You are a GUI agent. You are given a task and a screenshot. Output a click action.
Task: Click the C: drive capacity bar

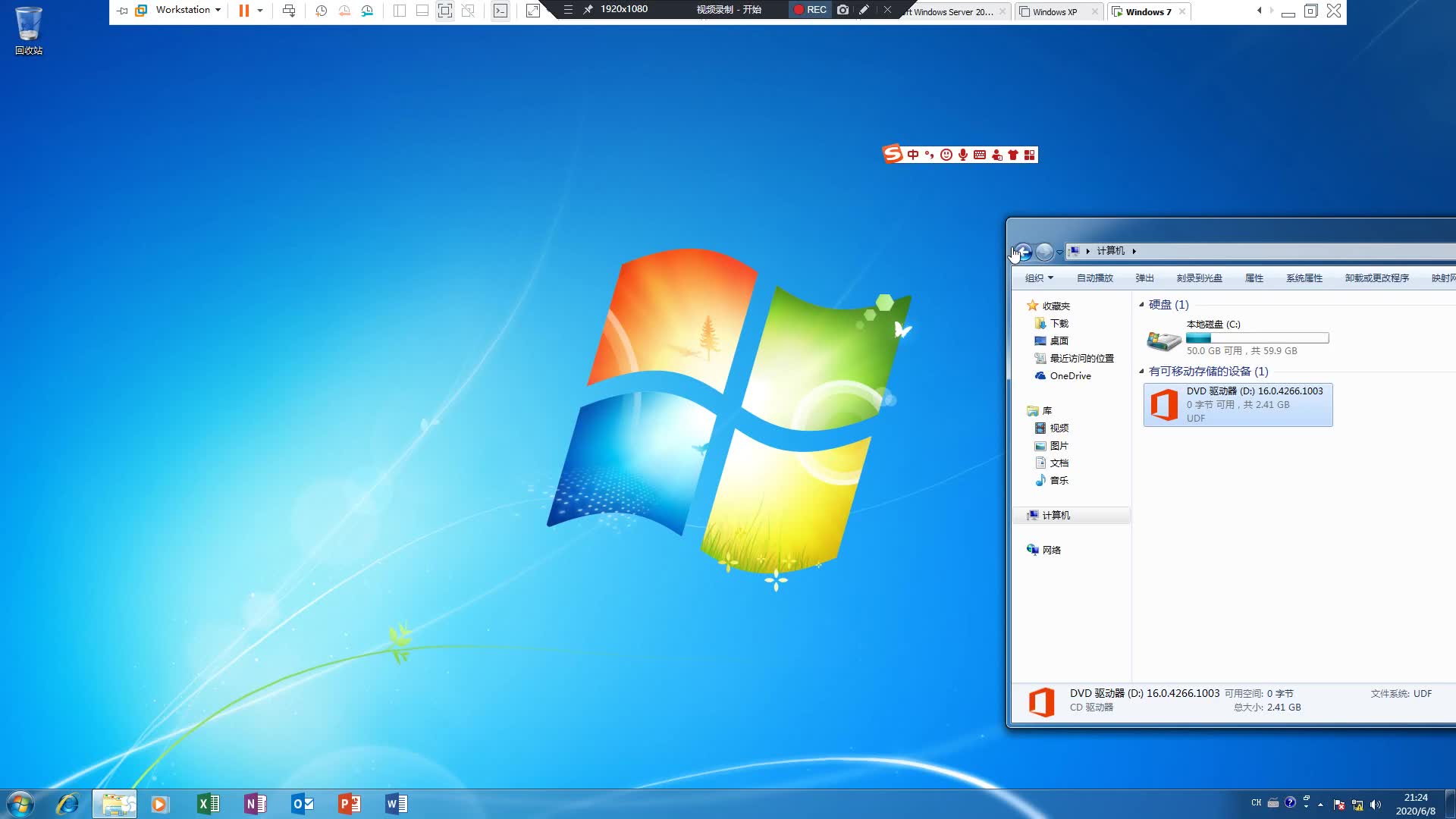tap(1257, 337)
